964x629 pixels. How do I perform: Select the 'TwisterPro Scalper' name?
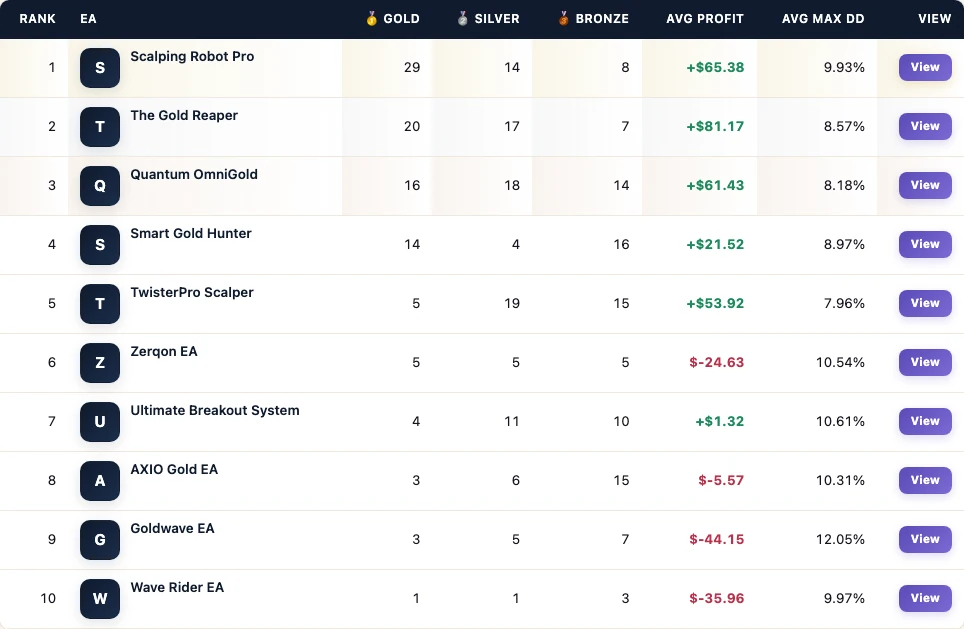(x=192, y=293)
